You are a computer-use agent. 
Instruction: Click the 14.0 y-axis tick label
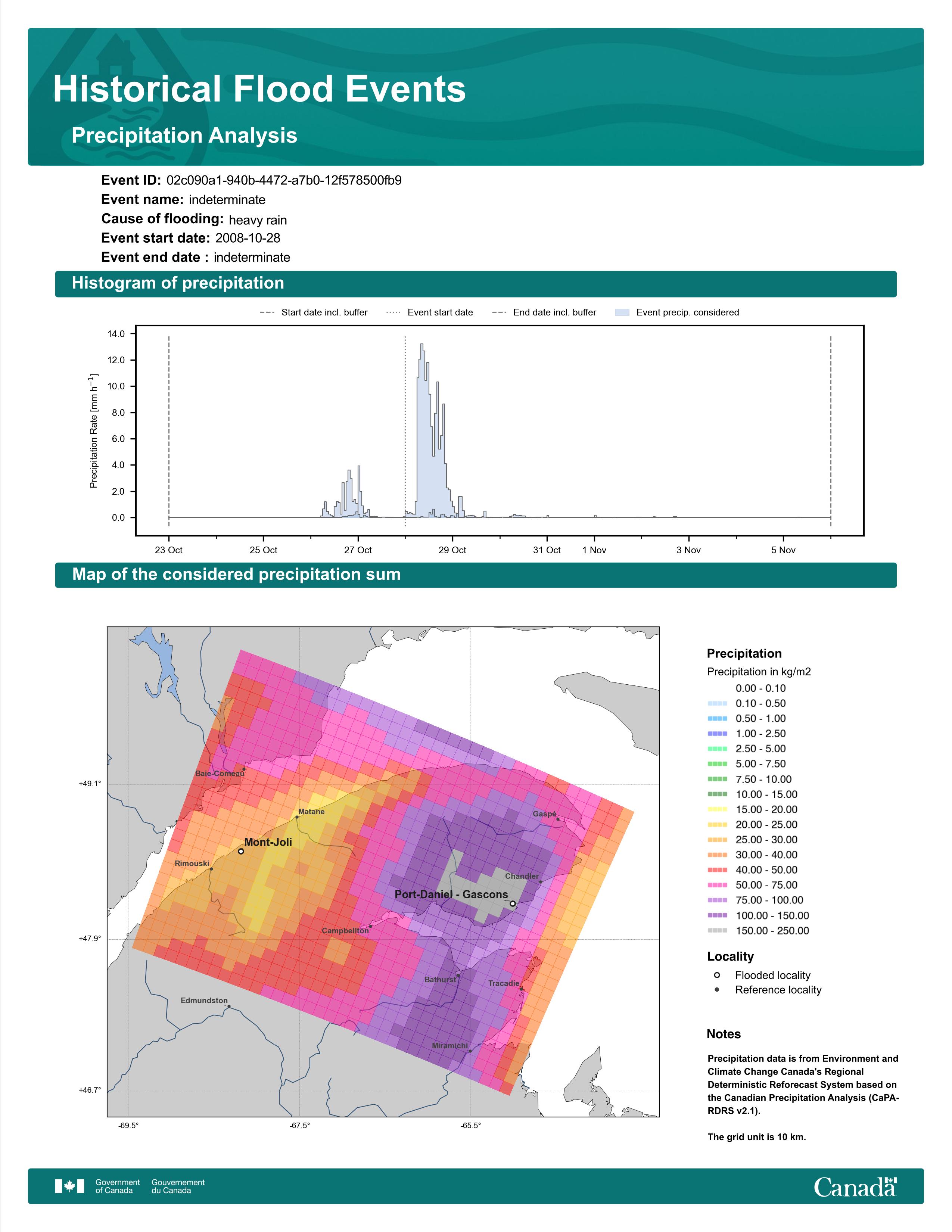[x=116, y=334]
